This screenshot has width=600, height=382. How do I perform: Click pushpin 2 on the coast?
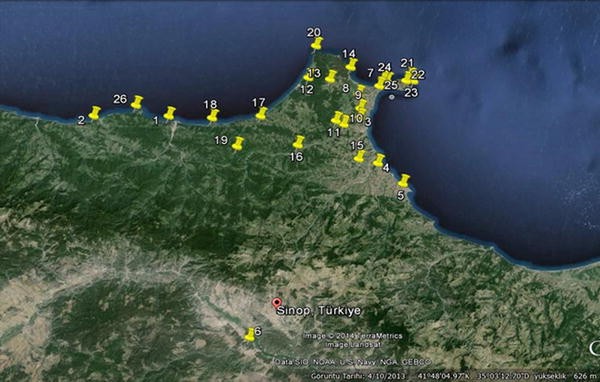[x=95, y=113]
